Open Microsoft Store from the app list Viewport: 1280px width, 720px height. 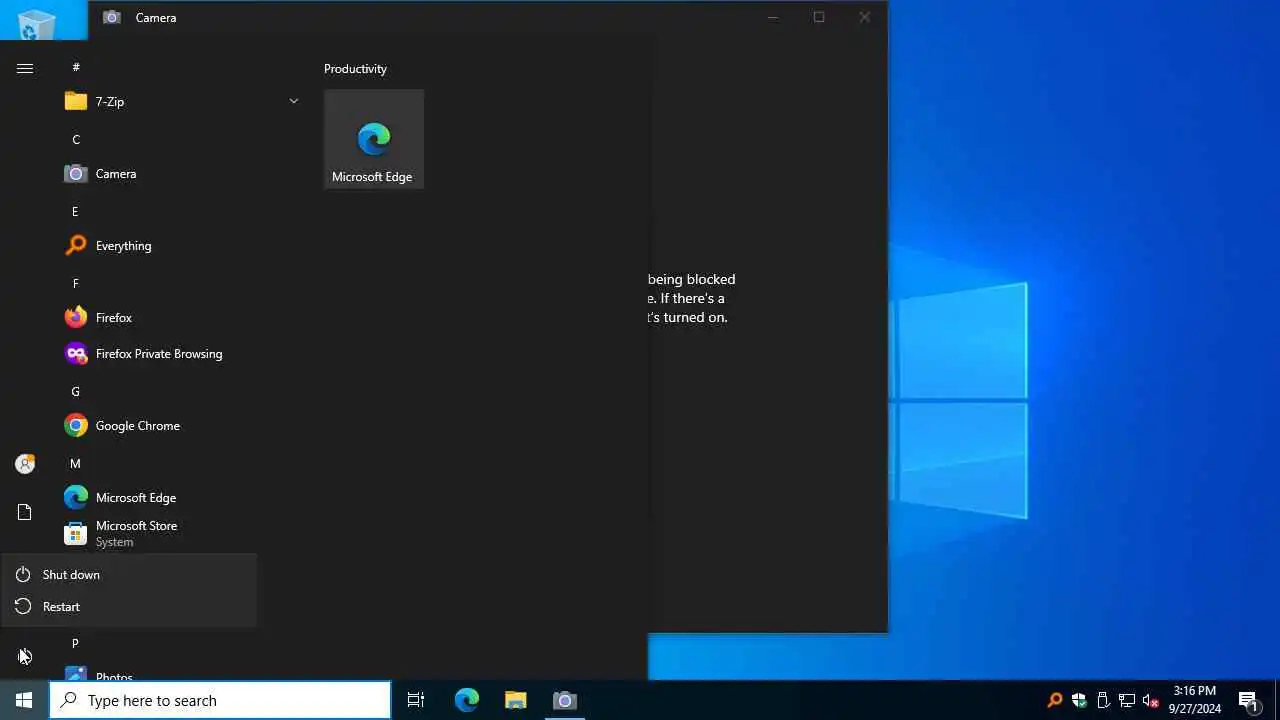[x=182, y=534]
